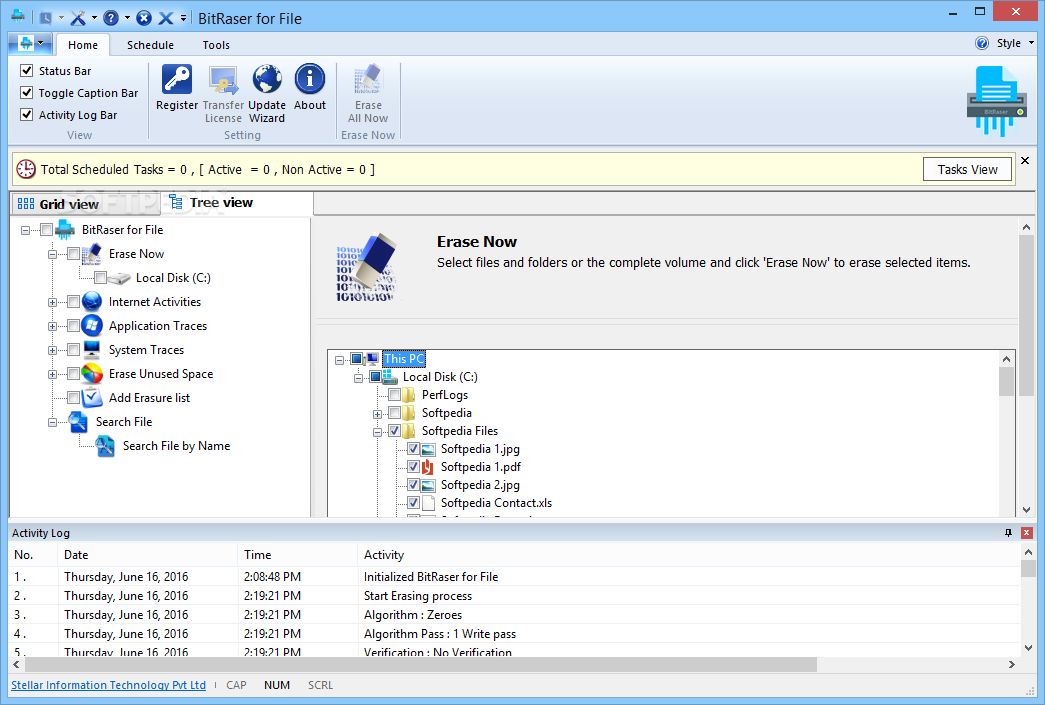Check the Erase Unused Space checkbox
The width and height of the screenshot is (1045, 705).
coord(73,374)
